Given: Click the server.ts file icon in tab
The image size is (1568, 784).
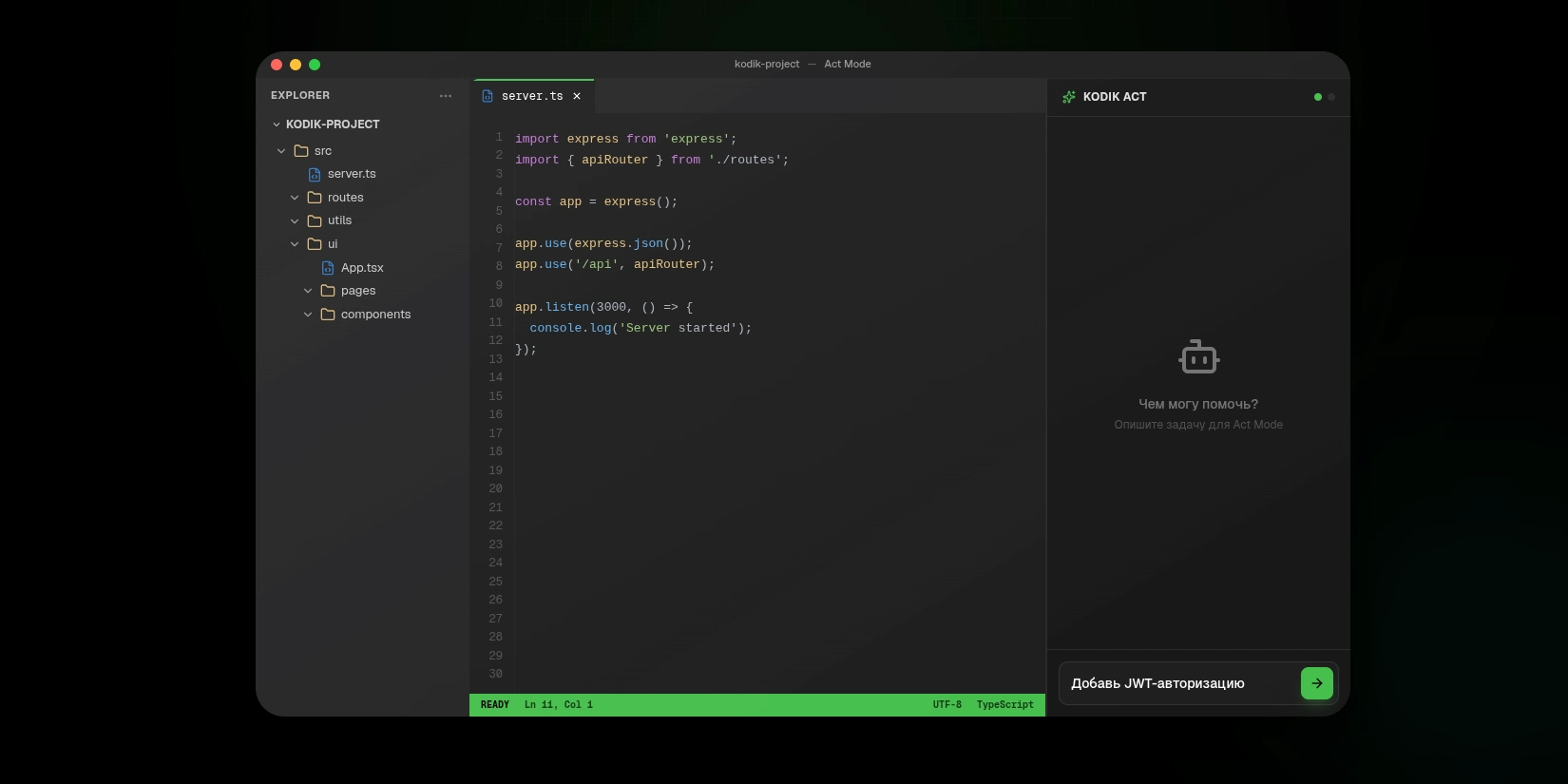Looking at the screenshot, I should coord(488,96).
